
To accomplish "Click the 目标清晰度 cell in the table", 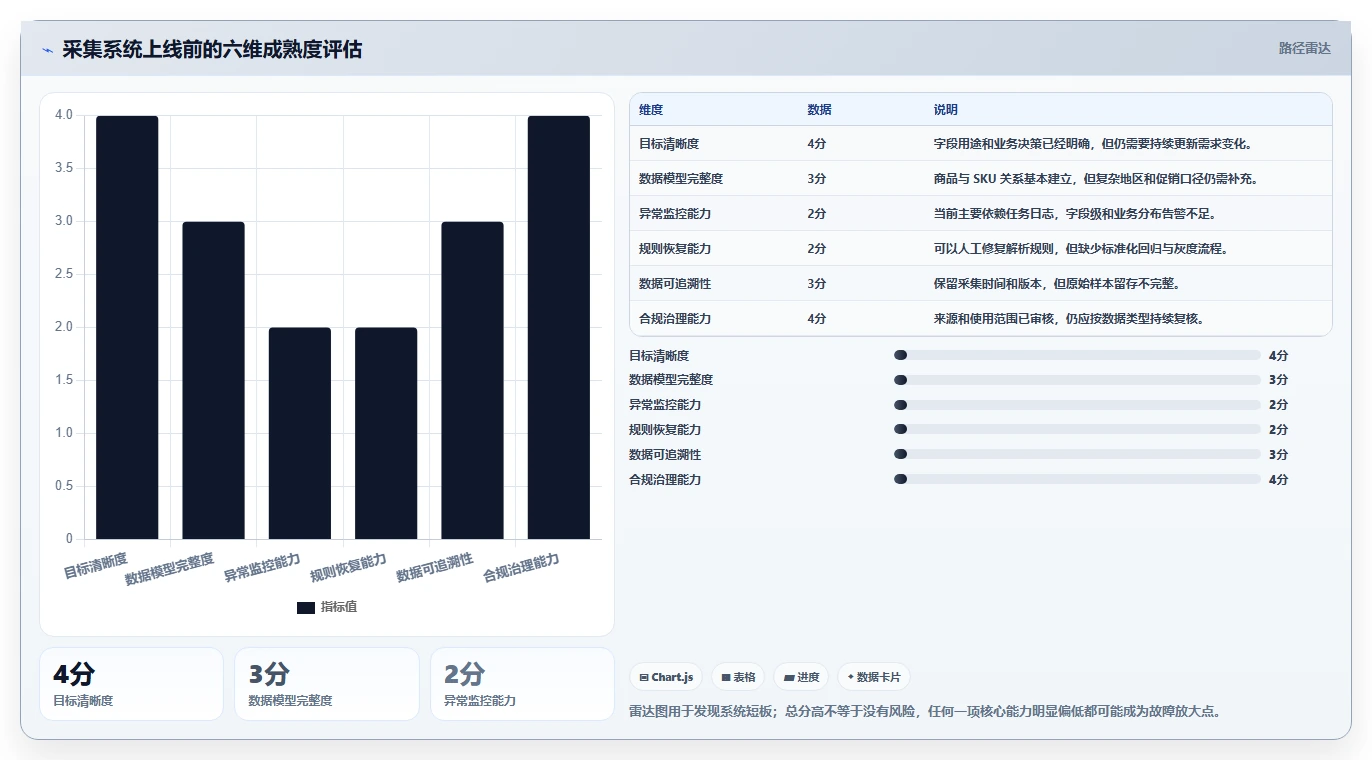I will (x=669, y=143).
